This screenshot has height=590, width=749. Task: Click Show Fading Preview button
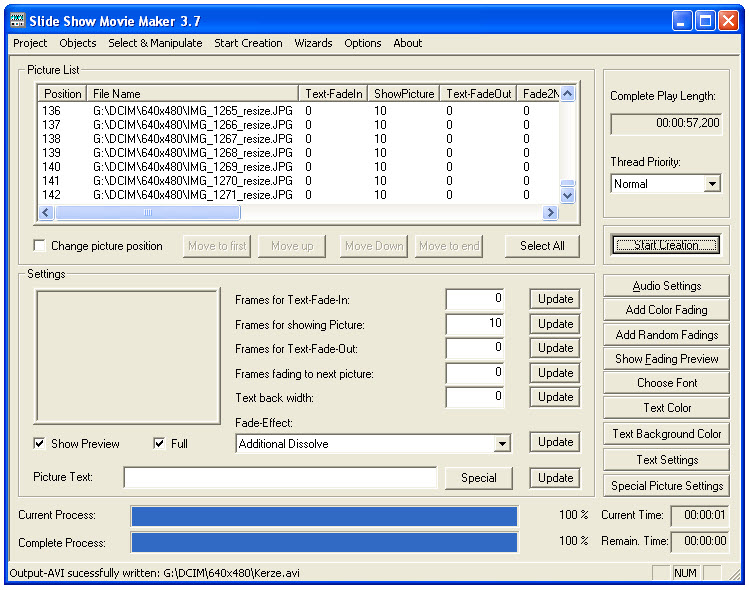point(666,359)
